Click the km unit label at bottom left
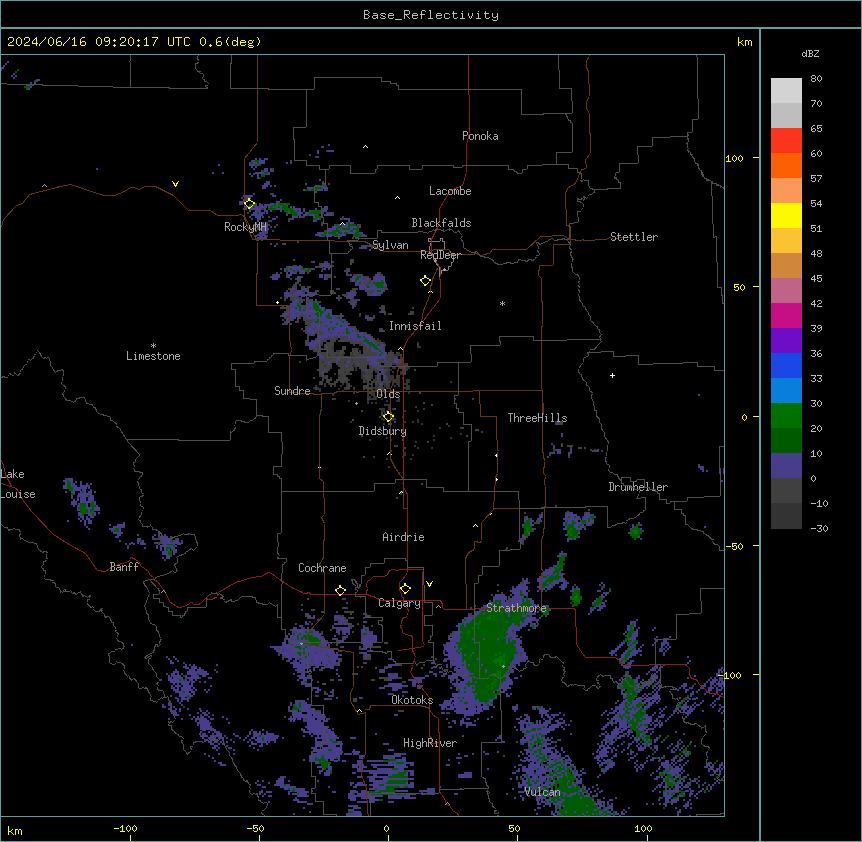The width and height of the screenshot is (862, 842). (x=14, y=830)
